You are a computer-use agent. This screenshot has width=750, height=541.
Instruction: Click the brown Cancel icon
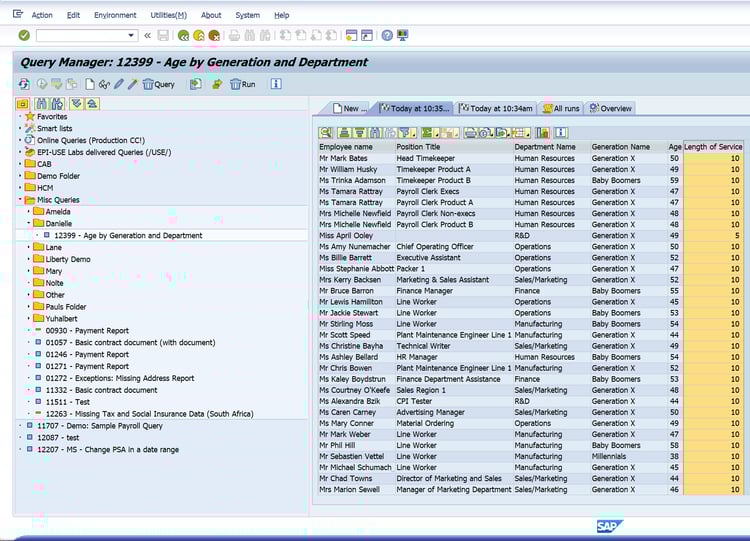tap(214, 35)
